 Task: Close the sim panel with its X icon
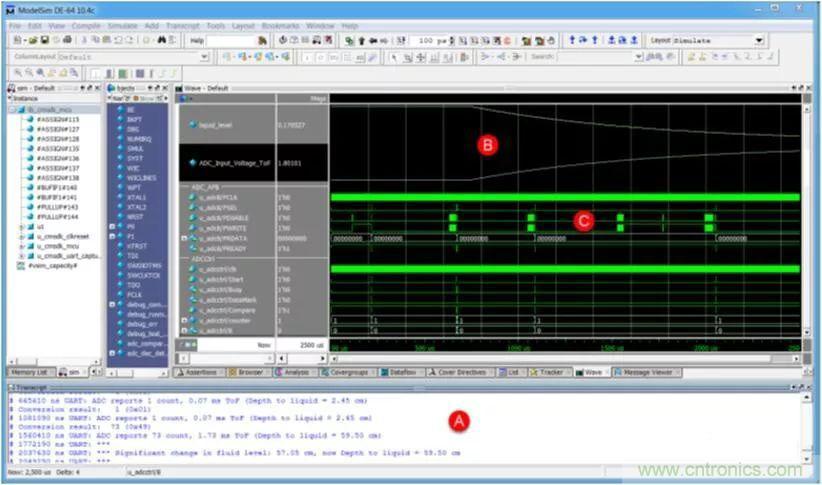point(99,88)
